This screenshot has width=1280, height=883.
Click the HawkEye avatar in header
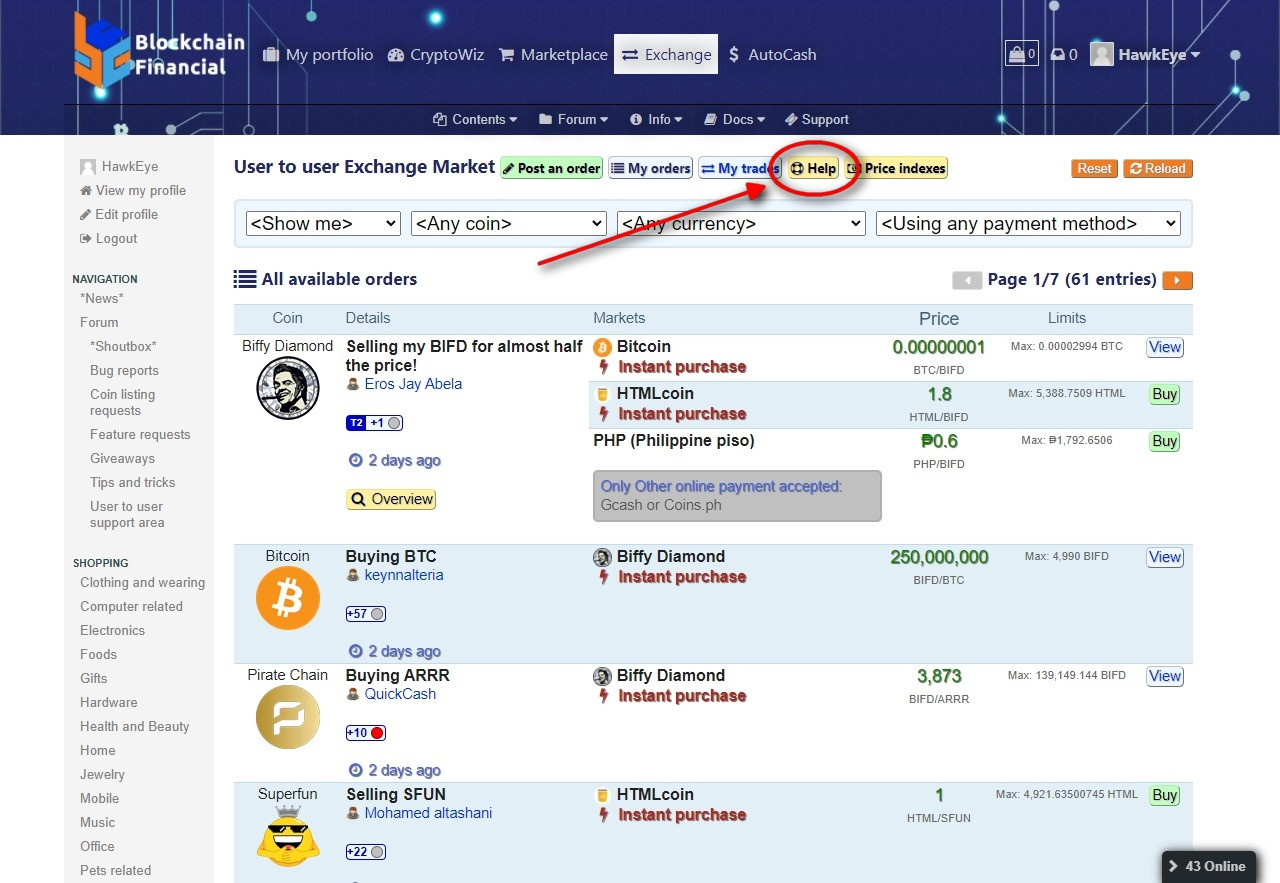pos(1102,54)
